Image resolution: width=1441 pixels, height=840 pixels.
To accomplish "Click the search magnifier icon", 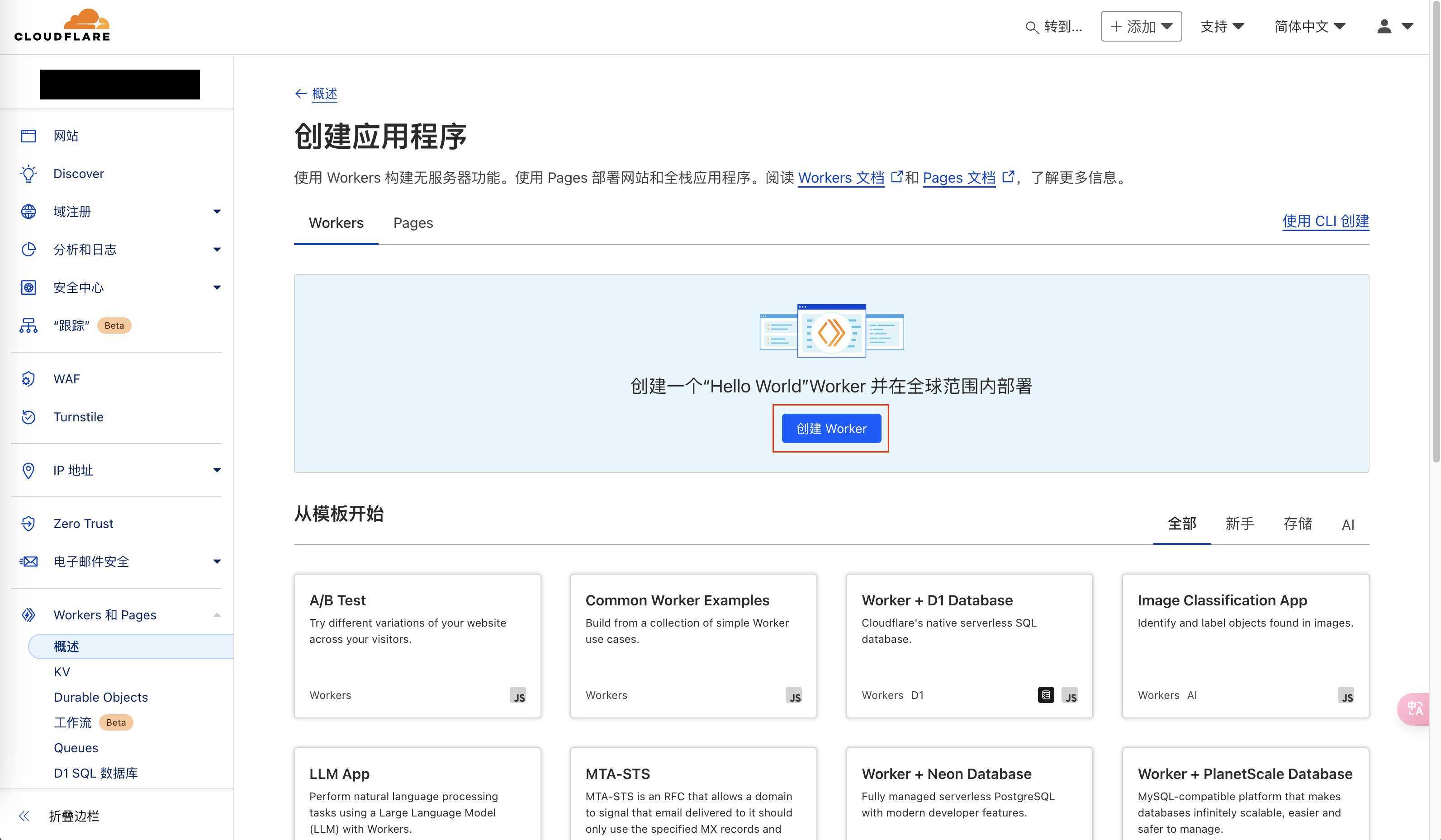I will click(x=1032, y=27).
